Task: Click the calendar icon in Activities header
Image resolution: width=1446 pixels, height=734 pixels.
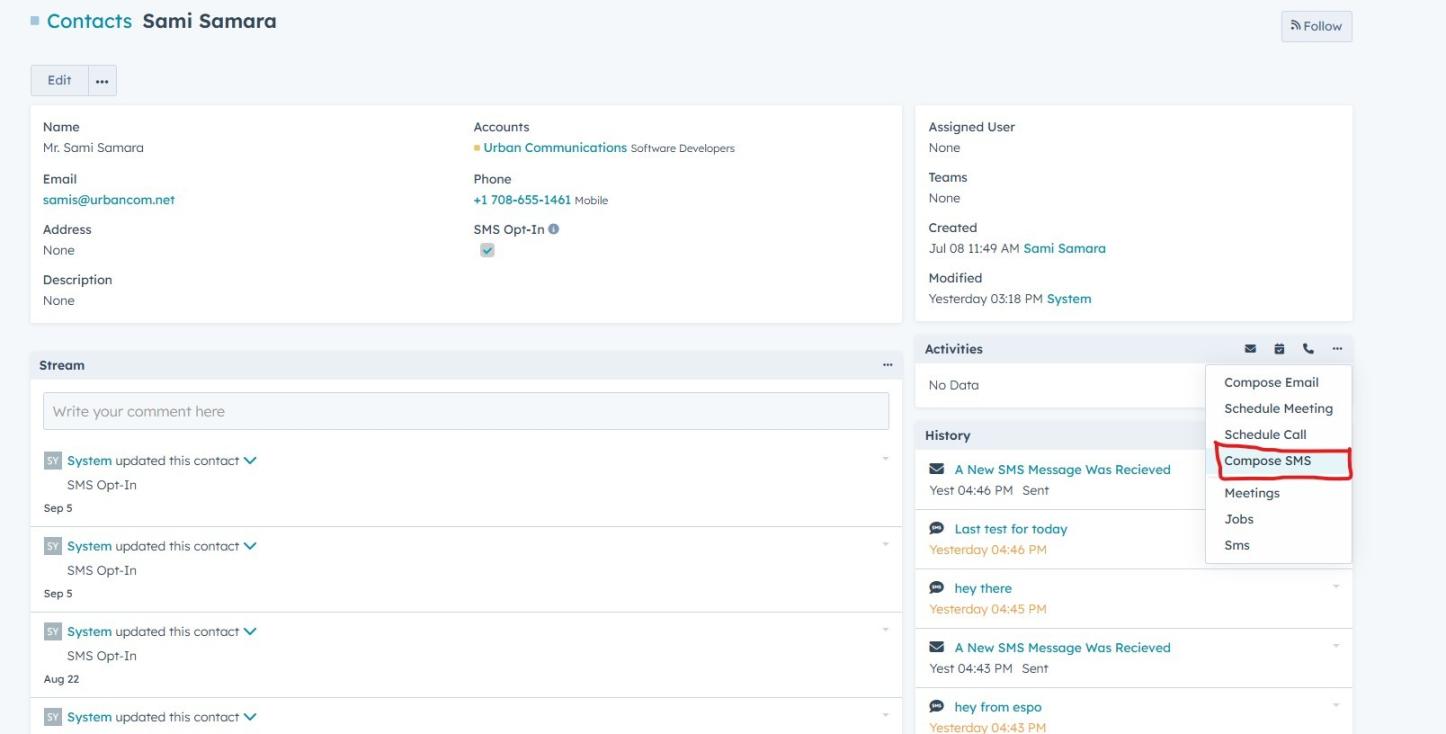Action: pyautogui.click(x=1279, y=349)
